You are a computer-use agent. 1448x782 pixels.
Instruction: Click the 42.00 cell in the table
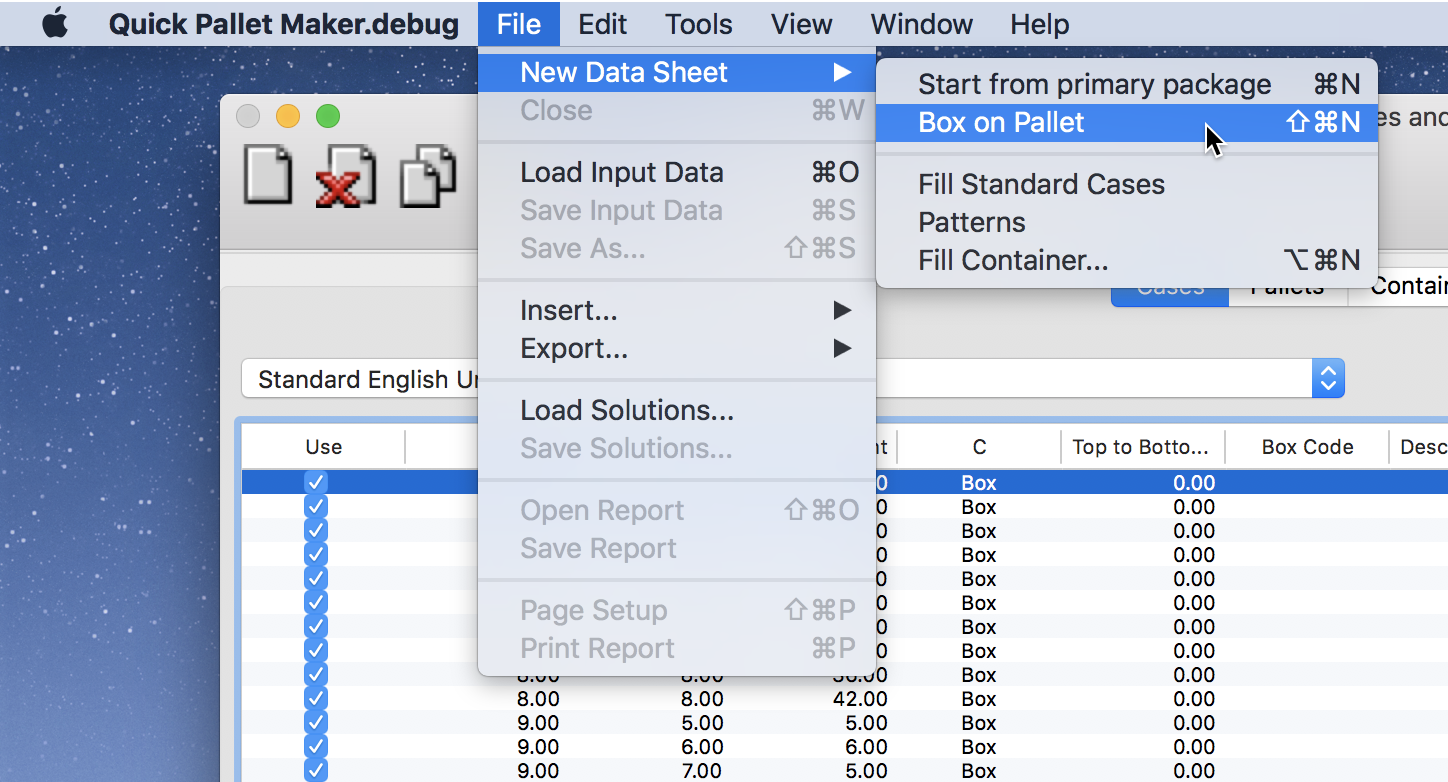coord(860,699)
